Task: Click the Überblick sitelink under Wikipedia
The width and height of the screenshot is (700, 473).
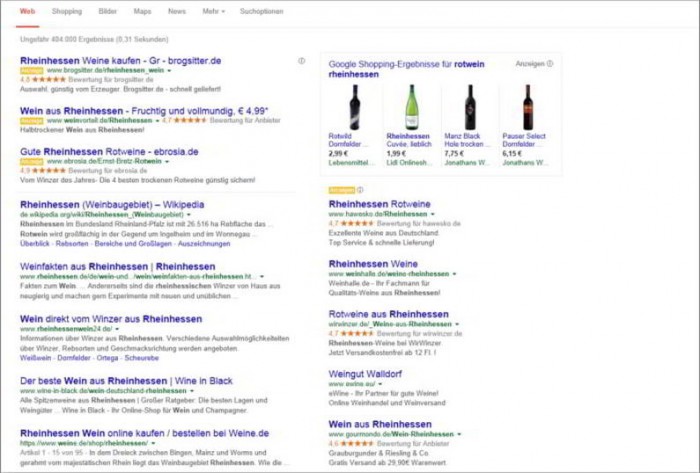Action: 34,244
